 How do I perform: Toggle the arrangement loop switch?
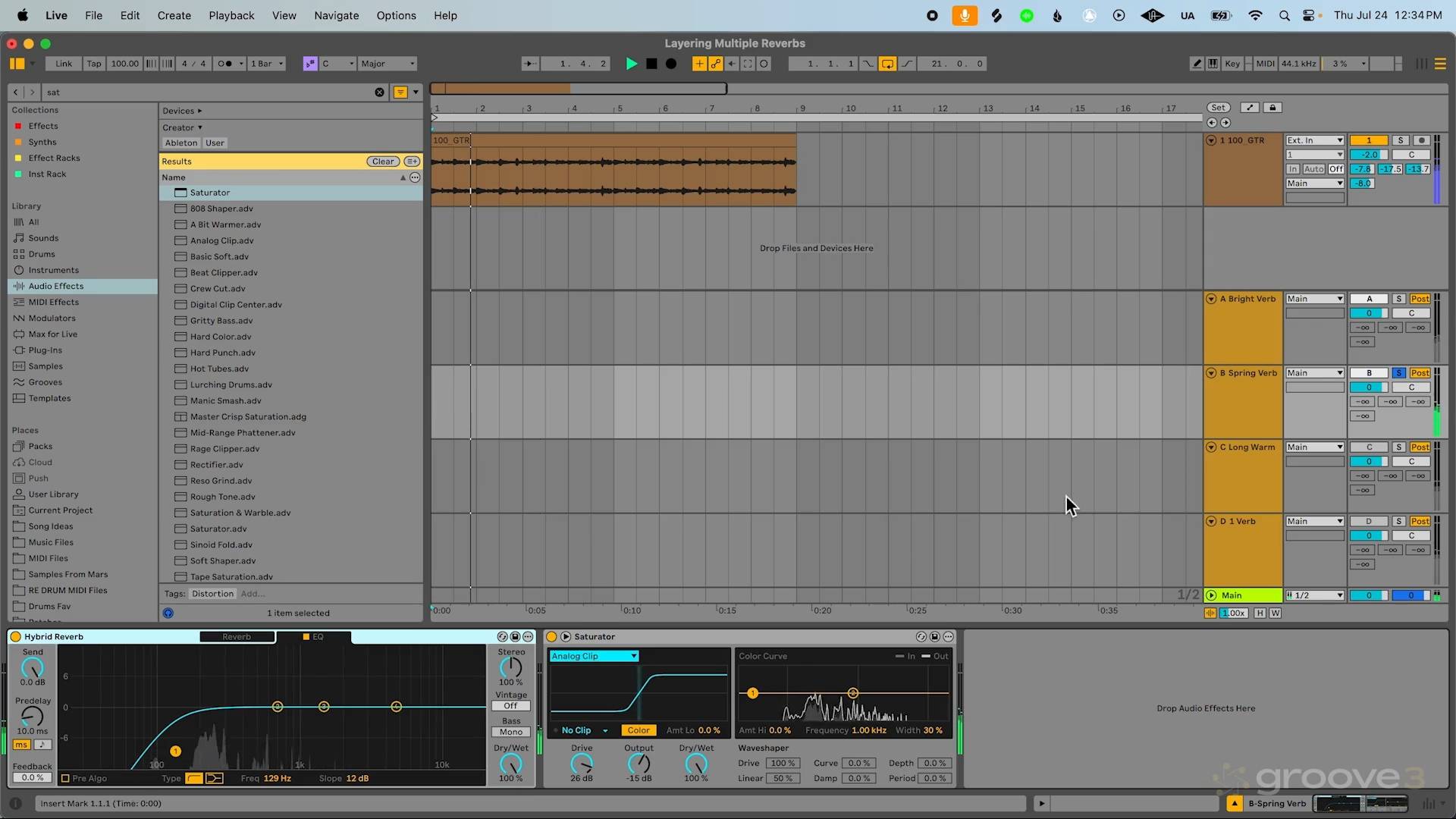click(887, 64)
